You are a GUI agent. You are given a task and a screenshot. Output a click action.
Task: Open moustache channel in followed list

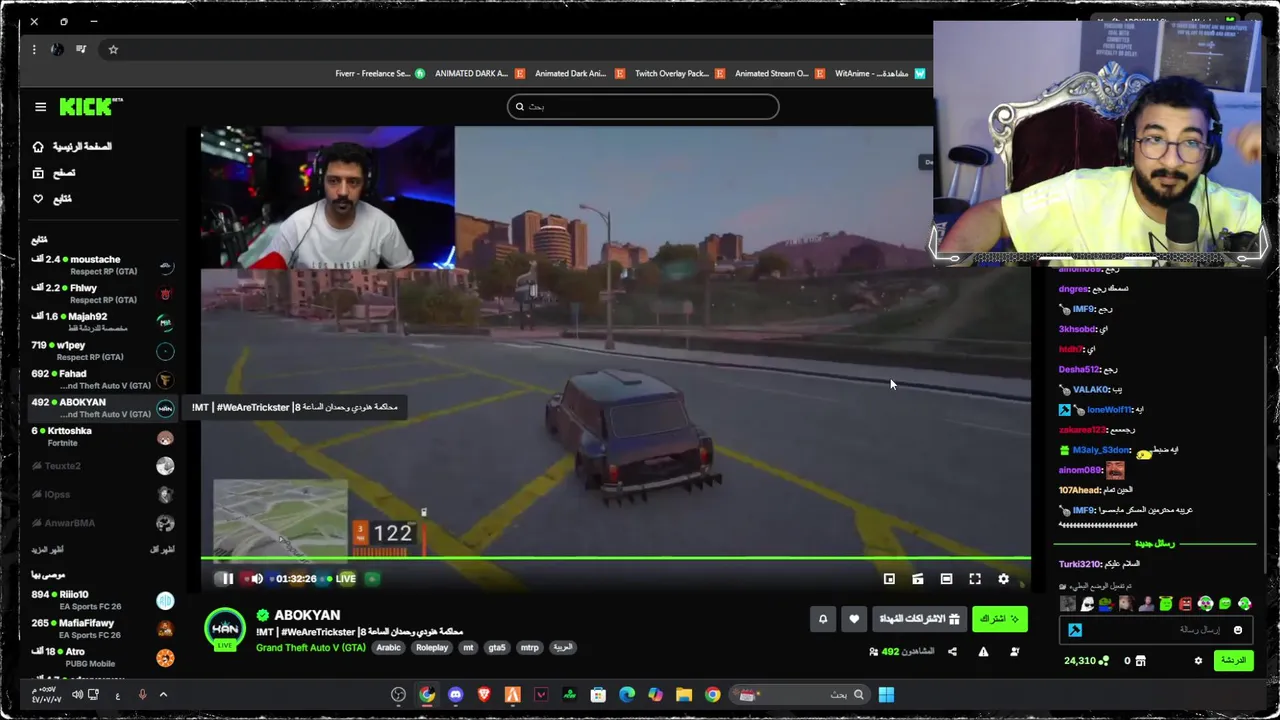(x=103, y=265)
